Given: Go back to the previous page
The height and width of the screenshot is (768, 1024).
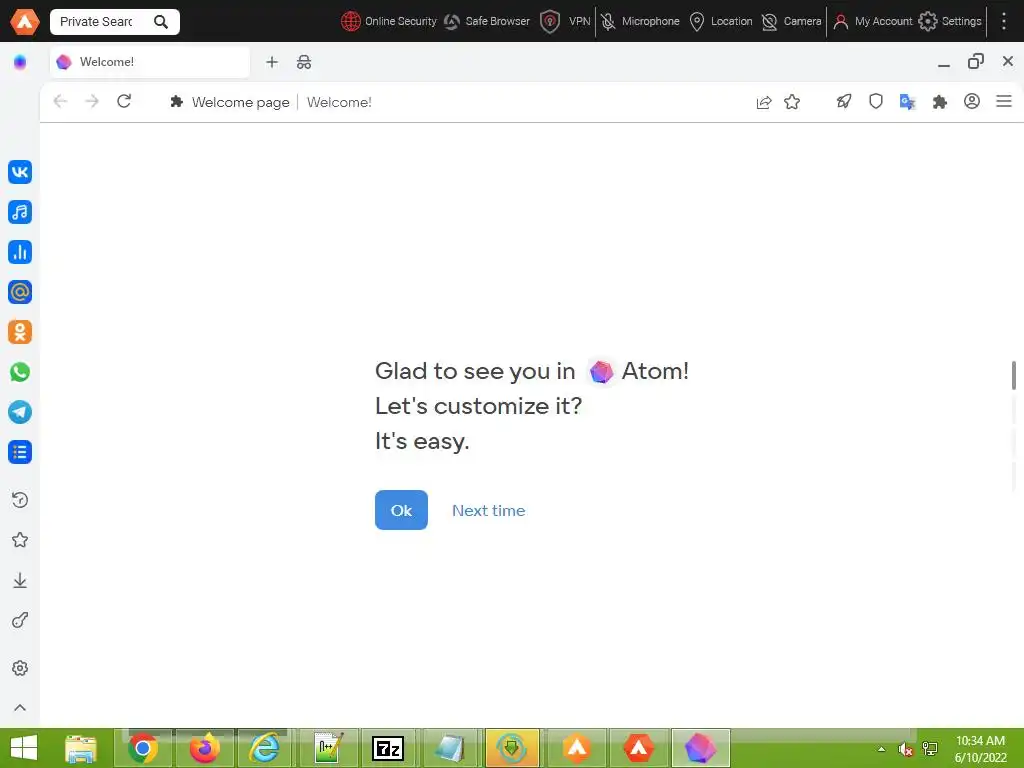Looking at the screenshot, I should [x=60, y=101].
